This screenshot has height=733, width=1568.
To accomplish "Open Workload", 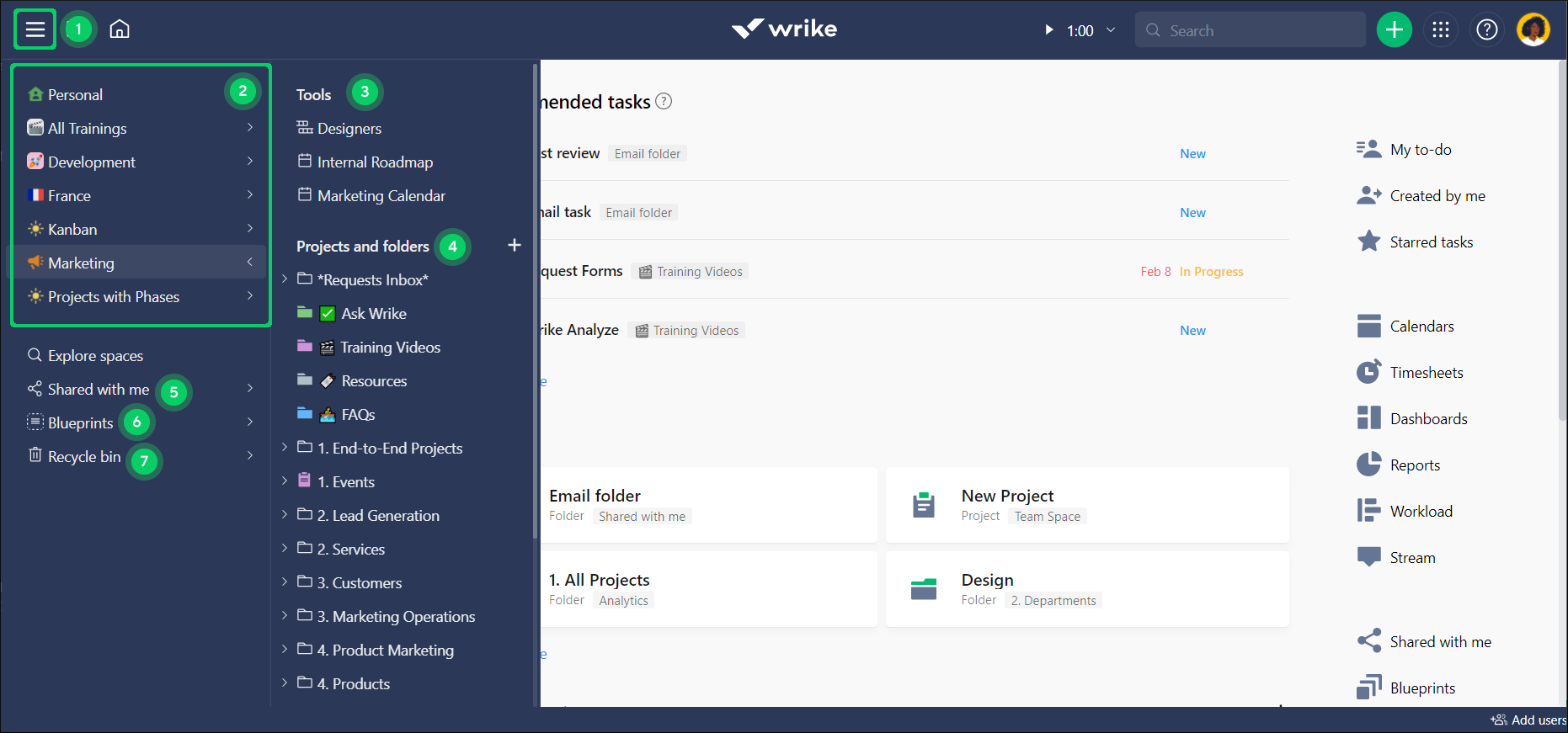I will pos(1405,511).
